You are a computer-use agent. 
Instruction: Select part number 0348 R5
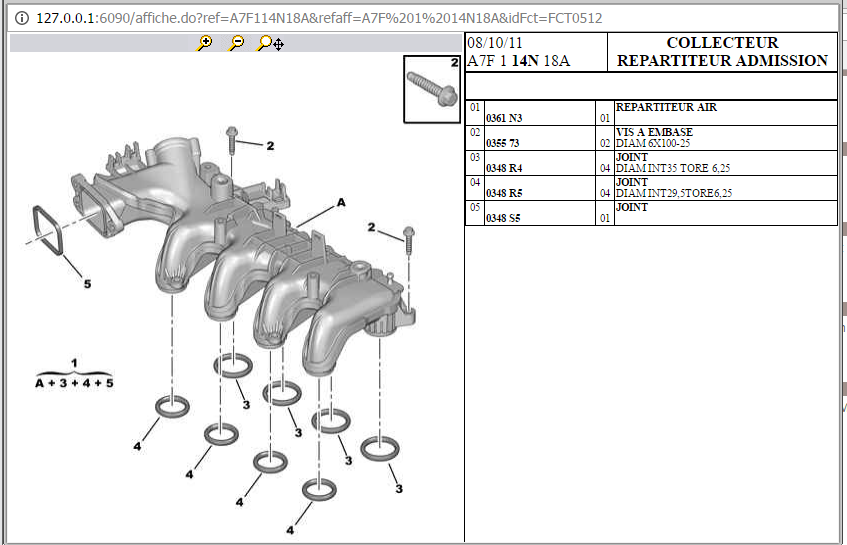point(504,193)
